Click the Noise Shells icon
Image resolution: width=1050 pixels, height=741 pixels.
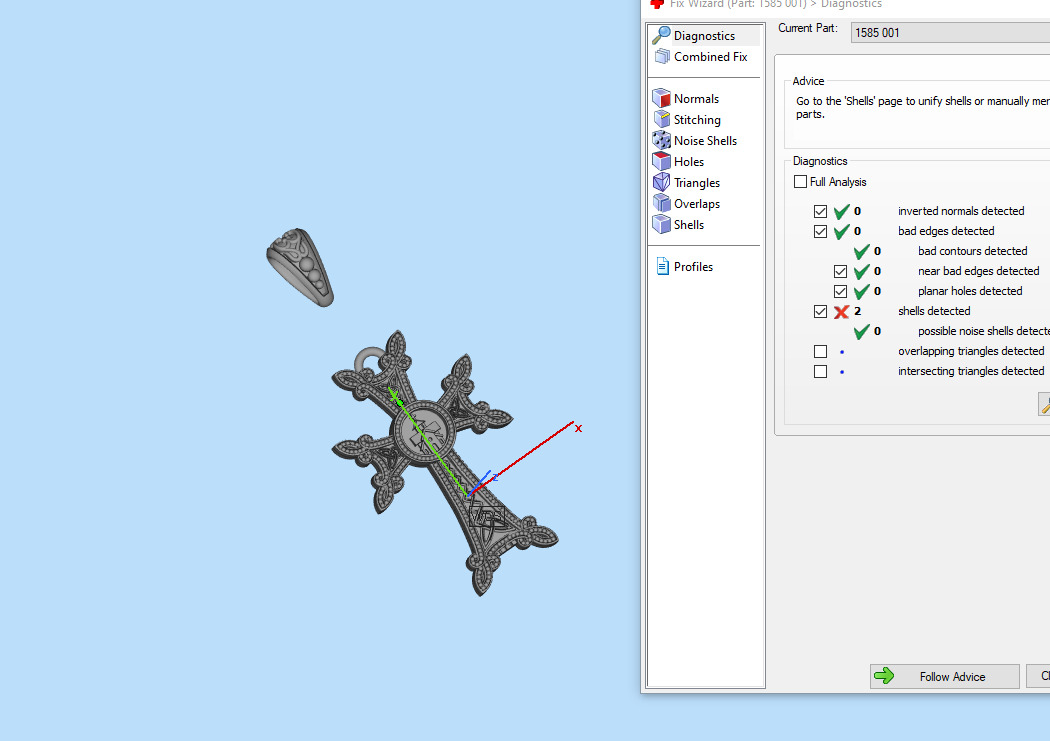coord(661,140)
